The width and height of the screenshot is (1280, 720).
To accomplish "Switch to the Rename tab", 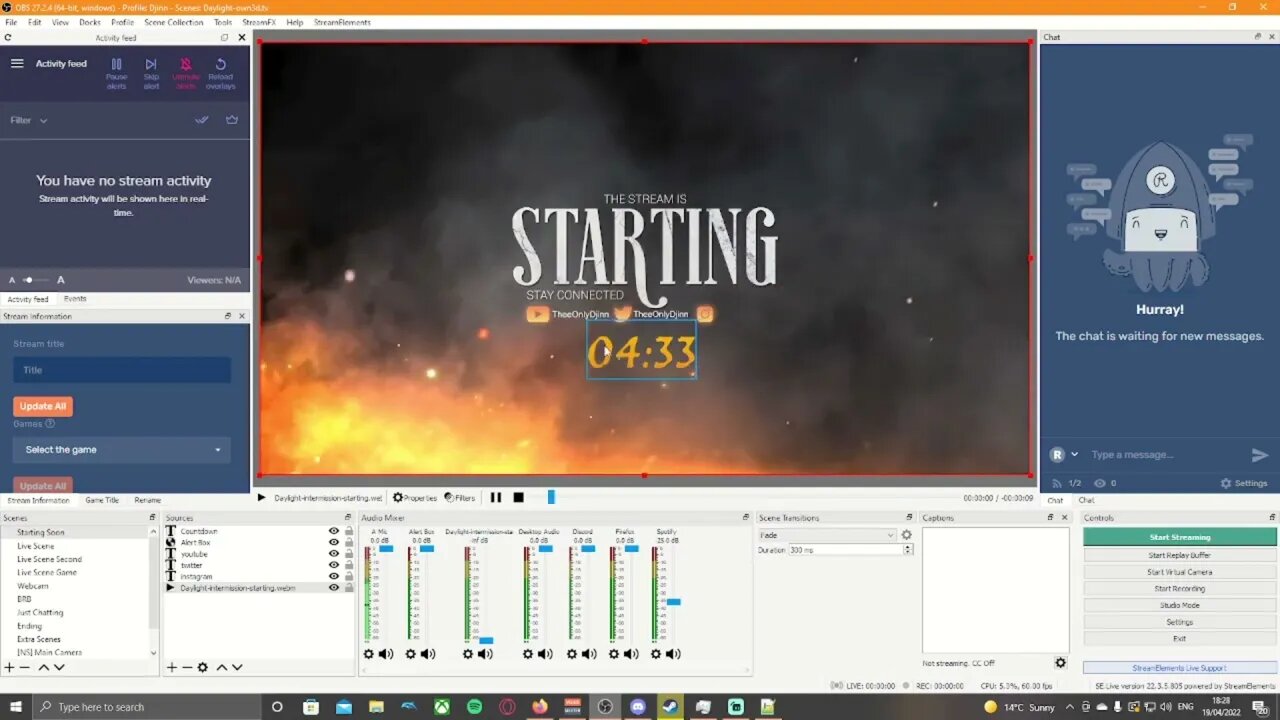I will pos(147,500).
